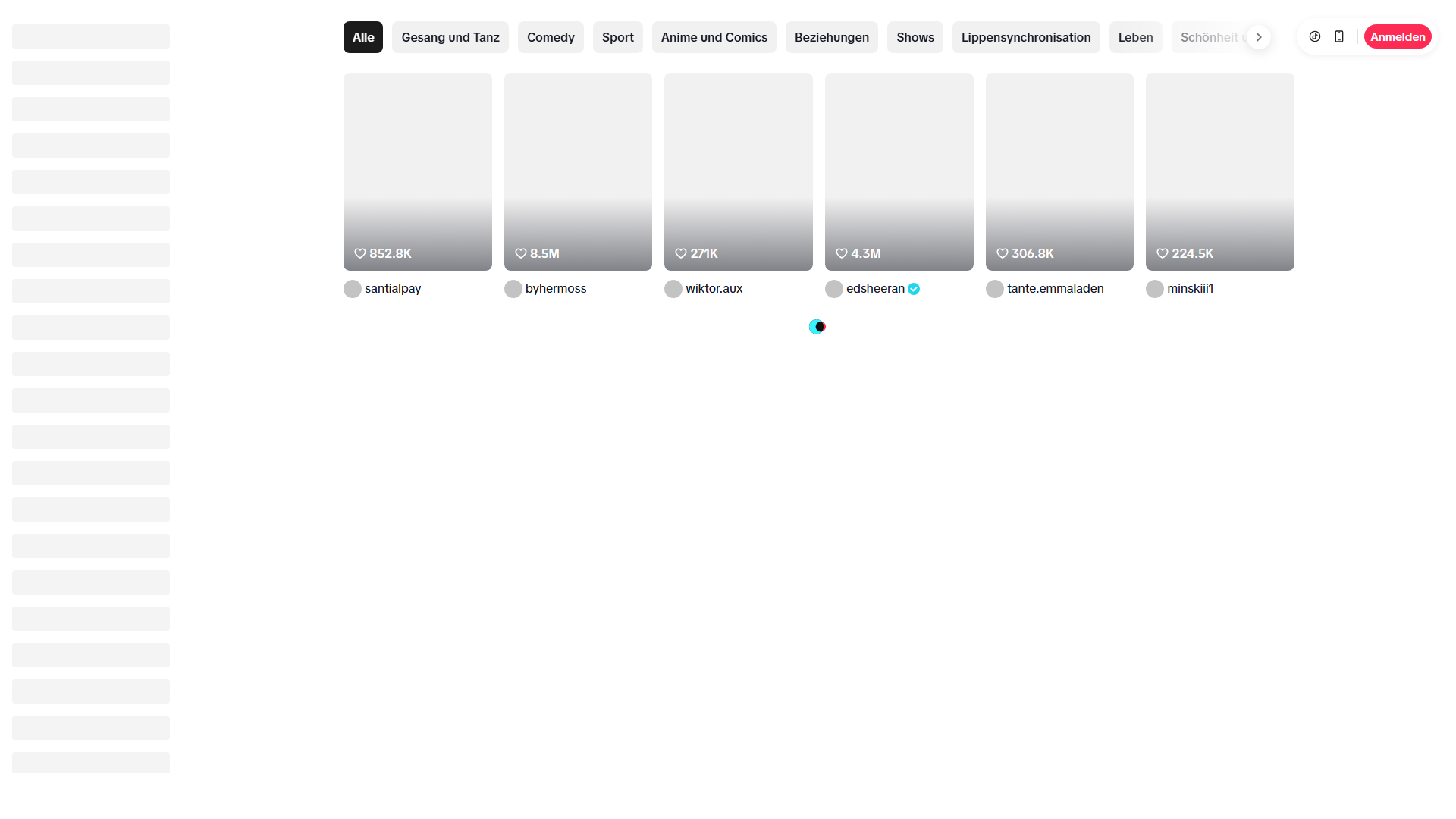Open minskiii1's profile avatar
This screenshot has height=819, width=1456.
pos(1155,289)
